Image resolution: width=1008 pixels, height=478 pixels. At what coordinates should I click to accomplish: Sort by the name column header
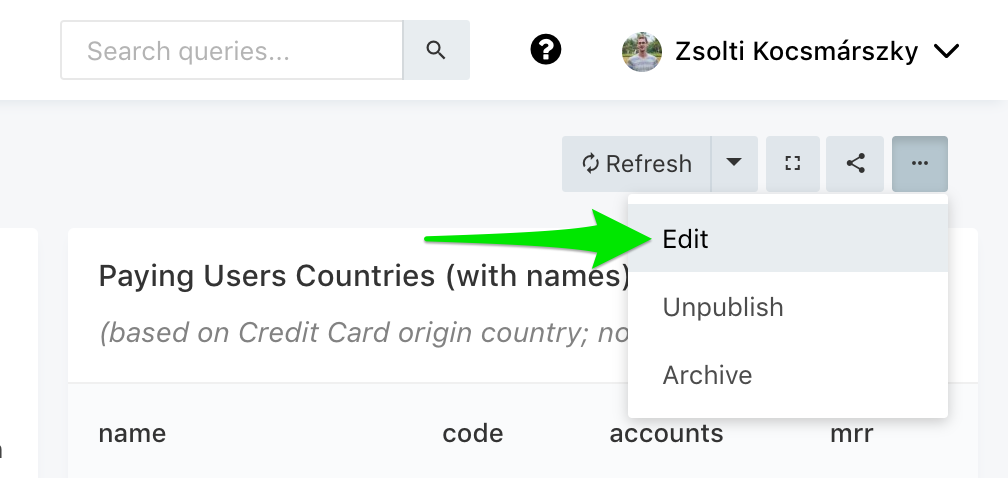(x=132, y=433)
